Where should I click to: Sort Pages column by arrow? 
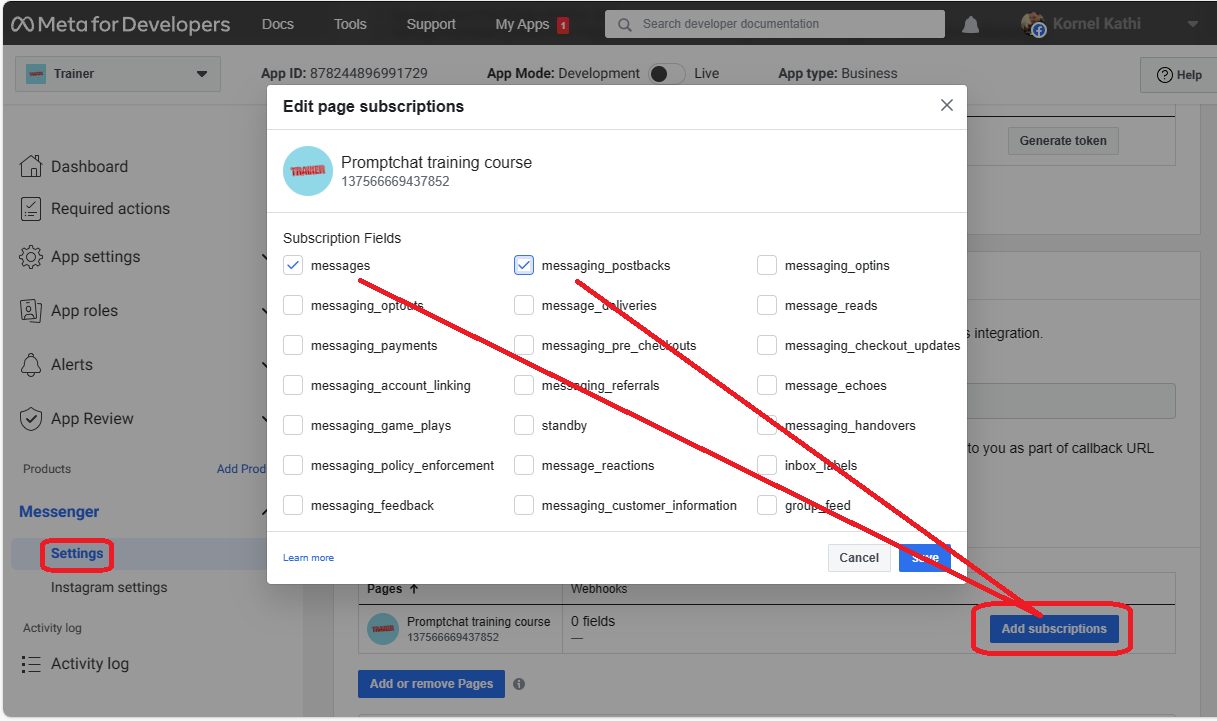[x=414, y=589]
